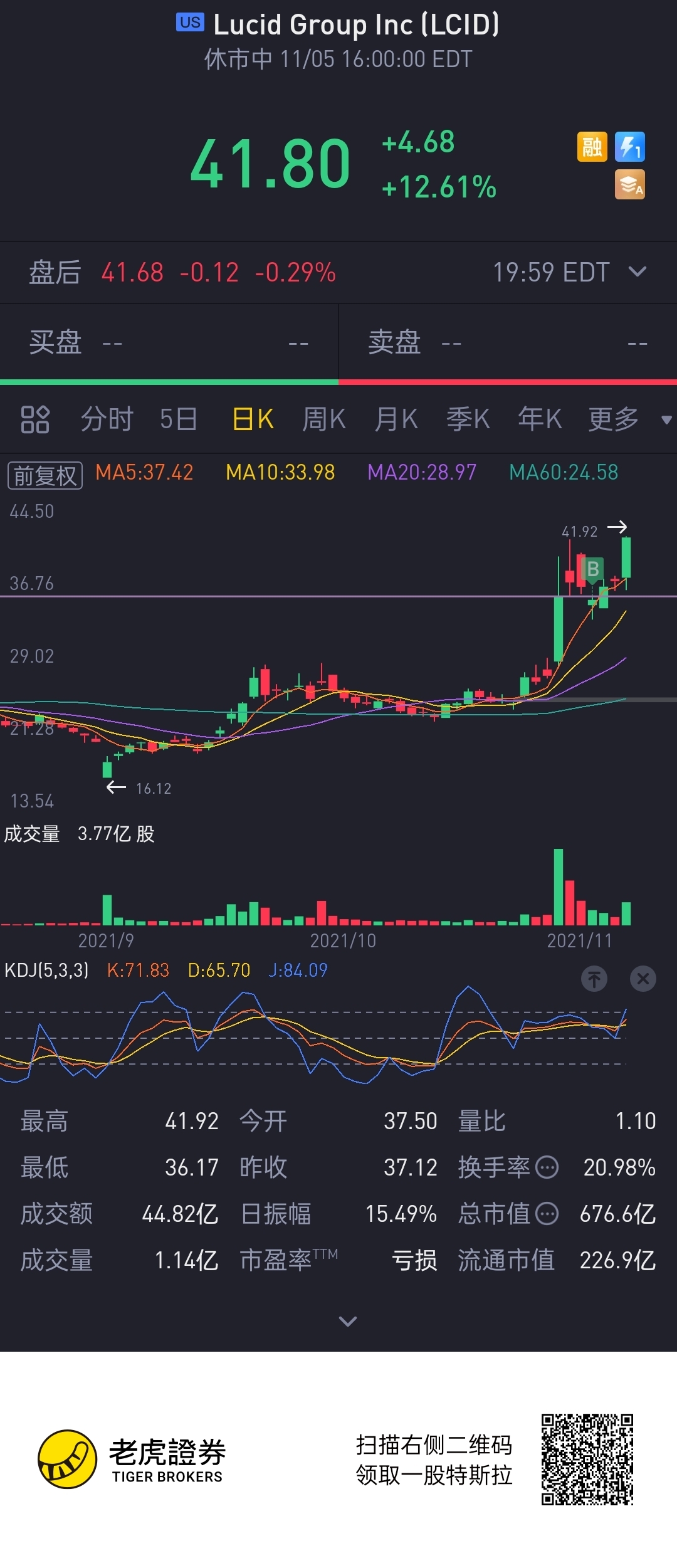Image resolution: width=677 pixels, height=1568 pixels.
Task: Tap 今开 value 37.50
Action: [411, 1121]
